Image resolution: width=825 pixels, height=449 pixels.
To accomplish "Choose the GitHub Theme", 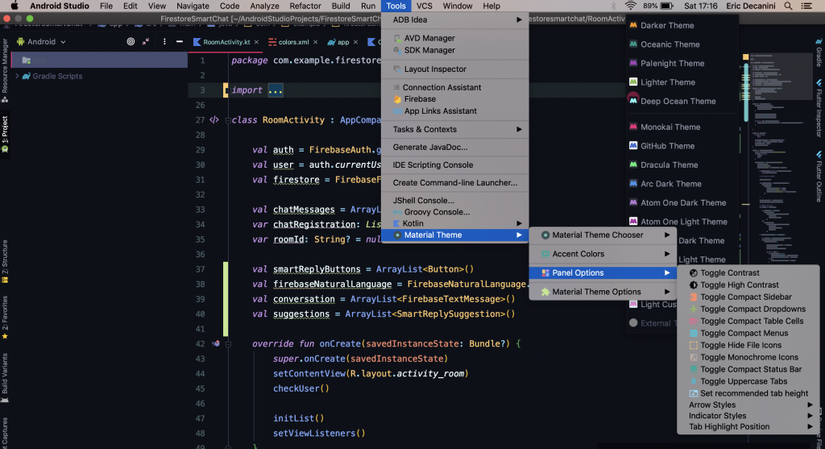I will 667,146.
